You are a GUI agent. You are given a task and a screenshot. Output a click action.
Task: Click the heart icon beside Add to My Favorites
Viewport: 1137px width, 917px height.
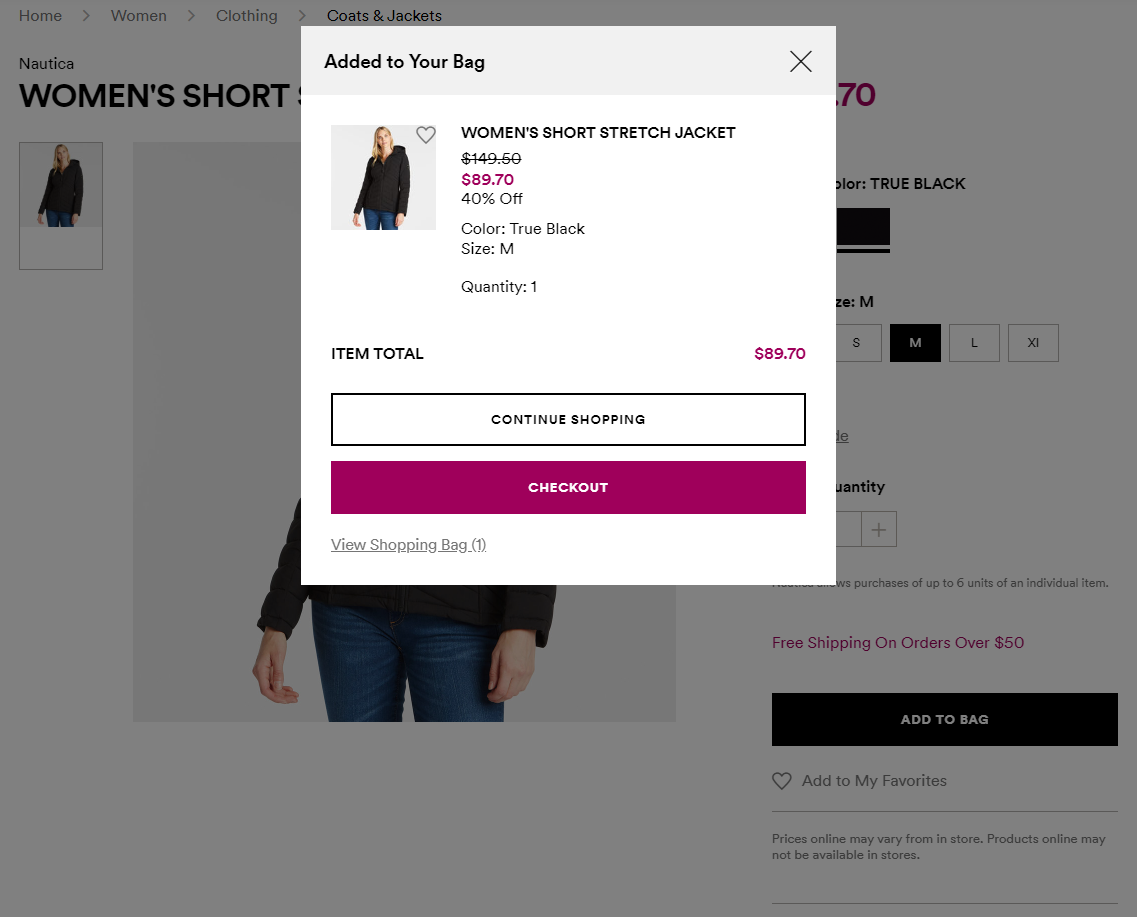point(782,781)
